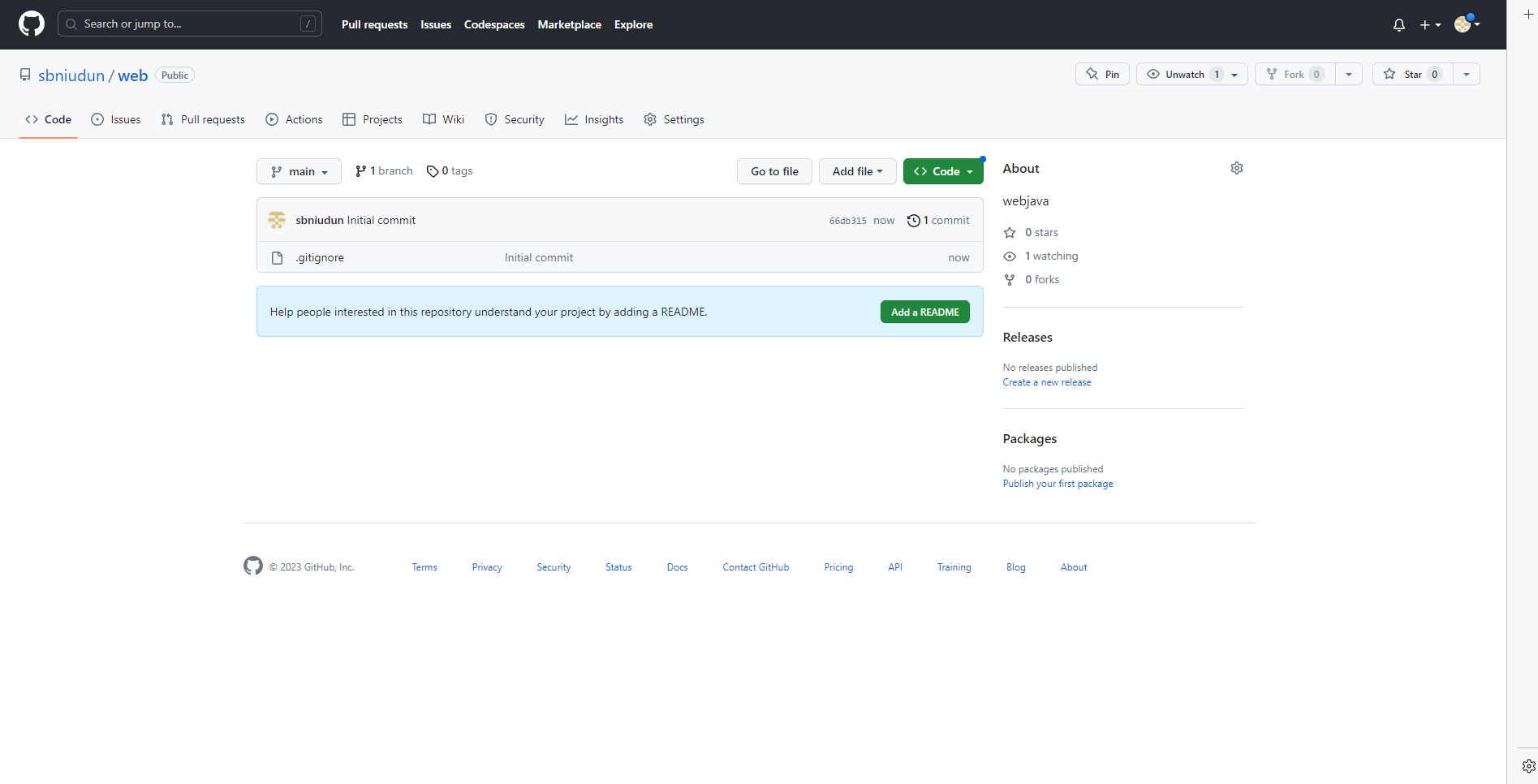
Task: Click the forks icon in About section
Action: pos(1010,280)
